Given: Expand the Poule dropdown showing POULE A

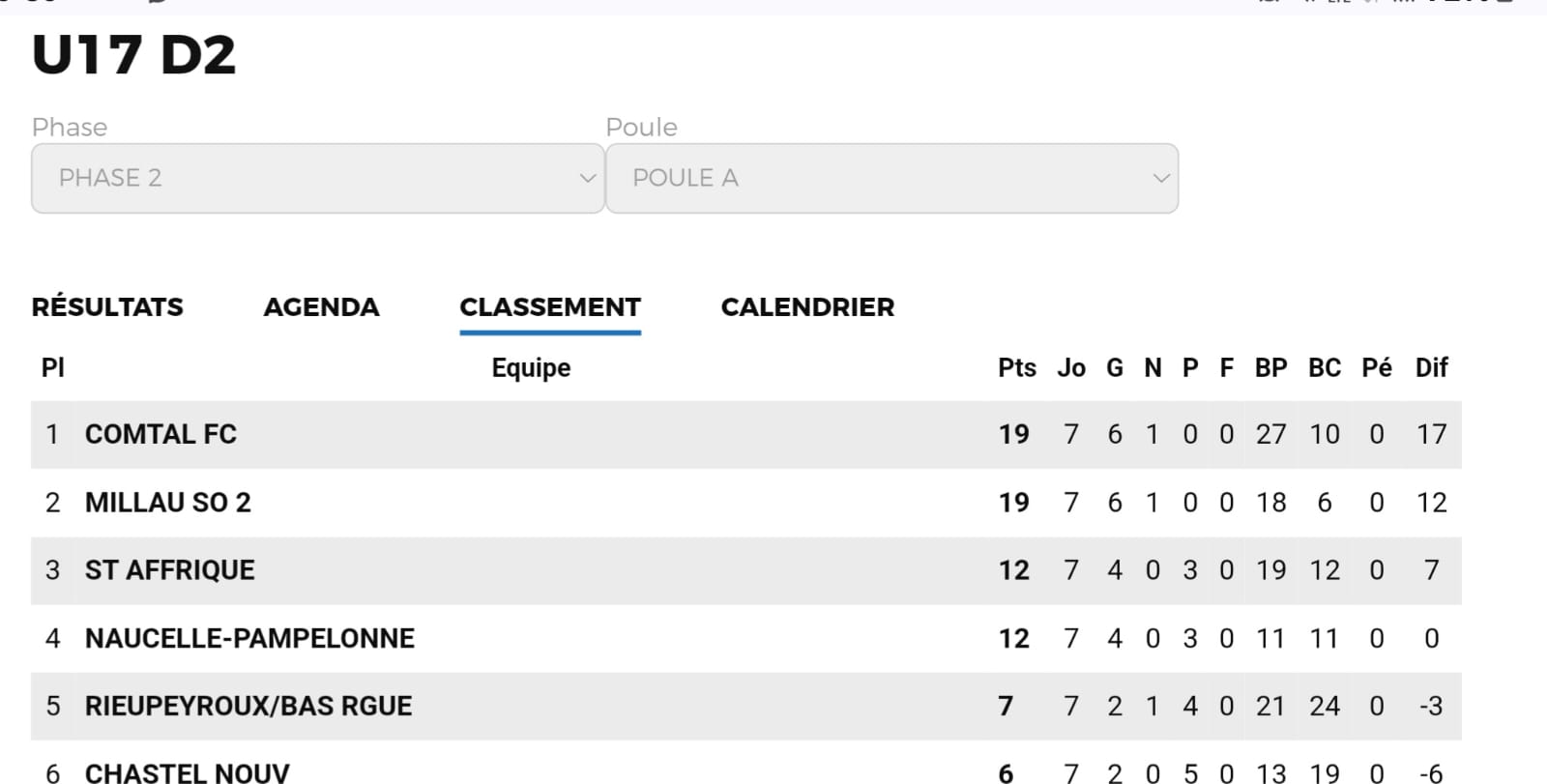Looking at the screenshot, I should point(890,178).
